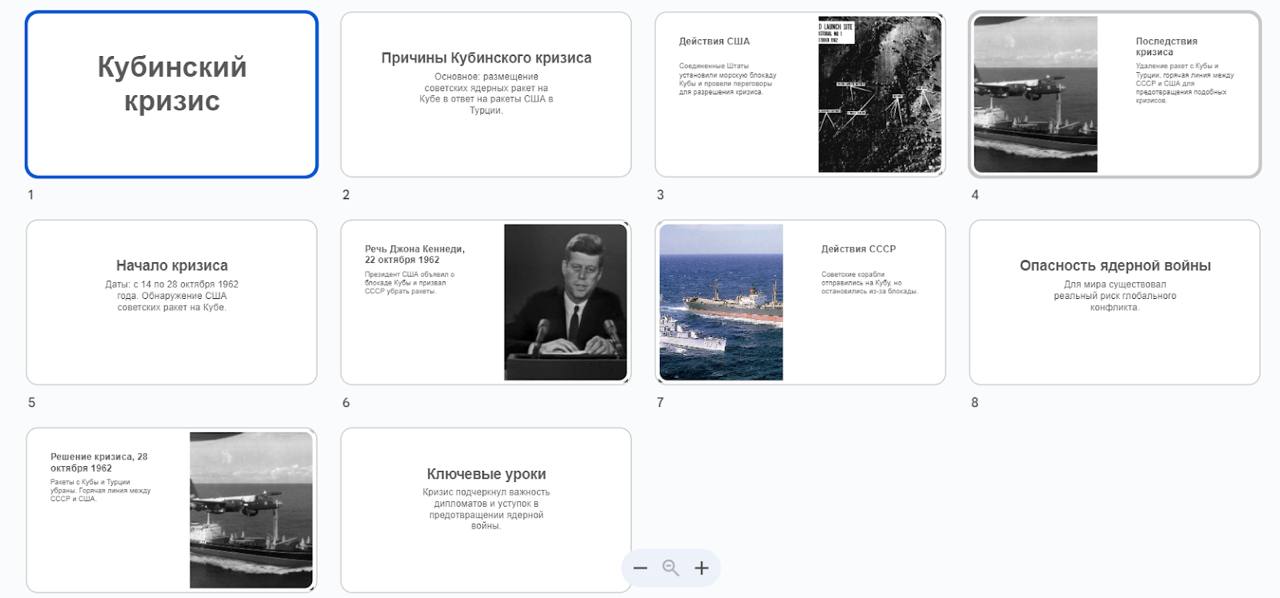Click the heading Действия США
Screen dimensions: 1280x598
coord(714,41)
